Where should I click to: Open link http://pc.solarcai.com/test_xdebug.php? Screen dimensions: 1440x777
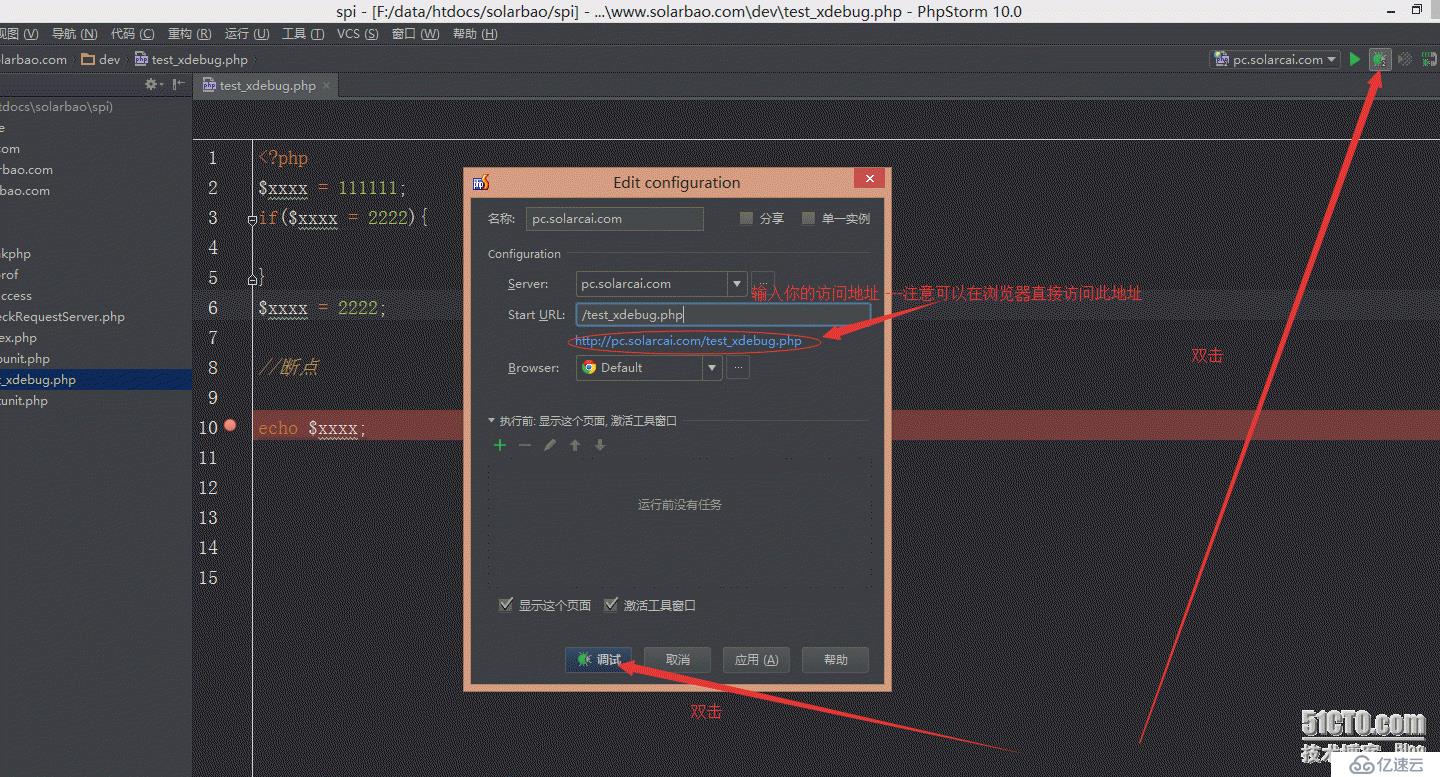(x=688, y=341)
